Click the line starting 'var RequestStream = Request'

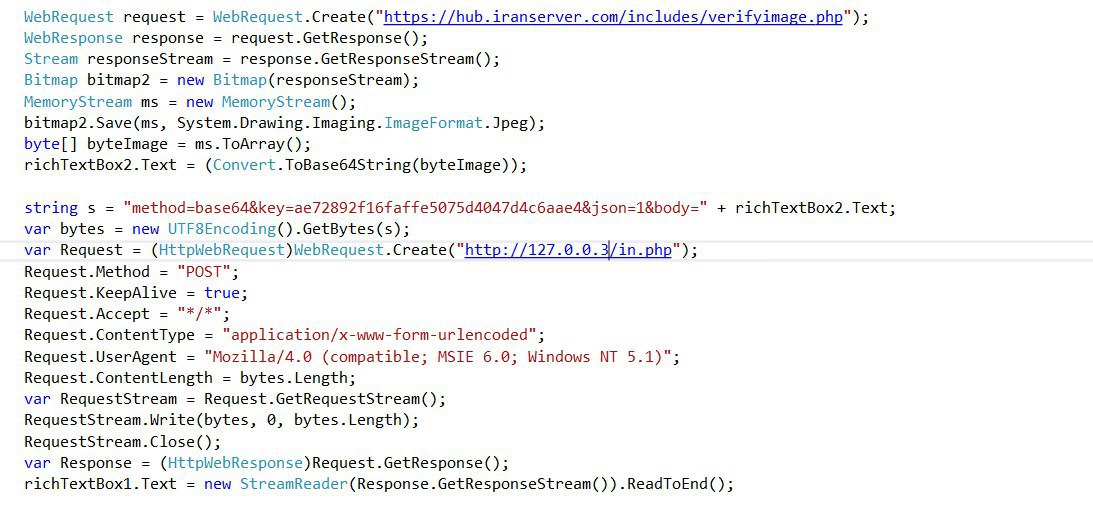(x=235, y=399)
